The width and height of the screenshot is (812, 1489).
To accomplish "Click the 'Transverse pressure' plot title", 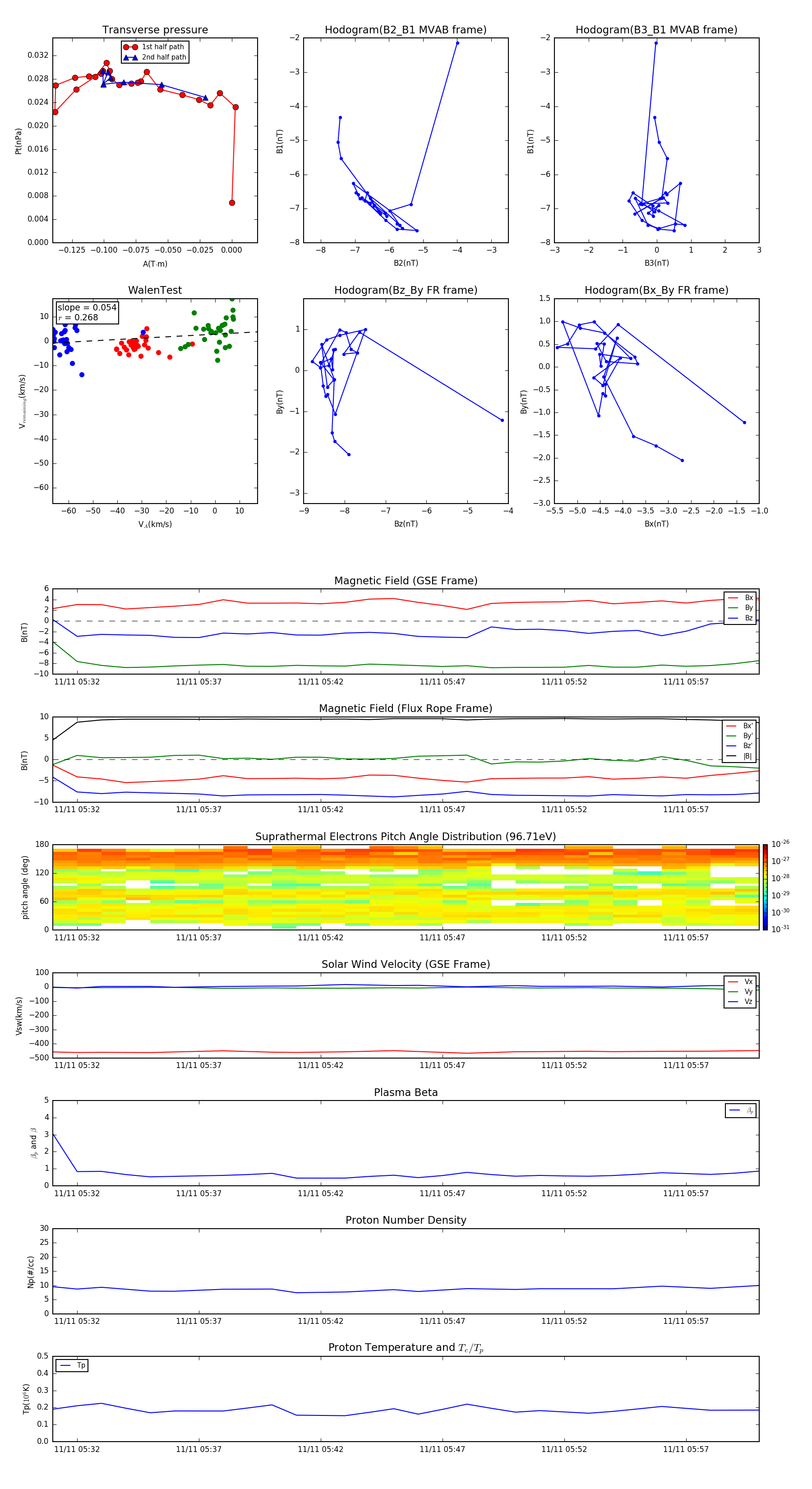I will coord(155,30).
